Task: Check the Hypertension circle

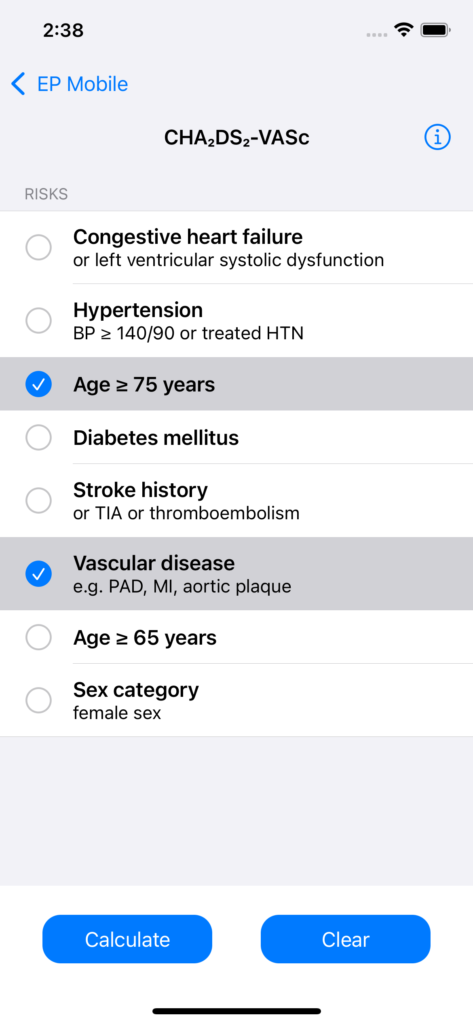Action: click(x=39, y=321)
